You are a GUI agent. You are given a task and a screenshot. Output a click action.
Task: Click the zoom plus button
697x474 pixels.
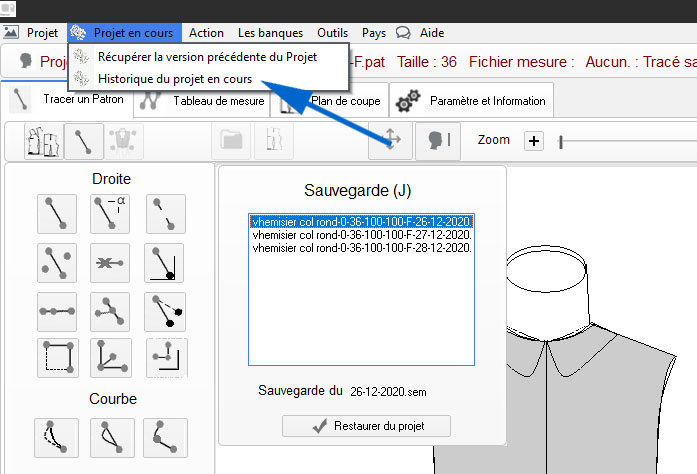coord(534,141)
